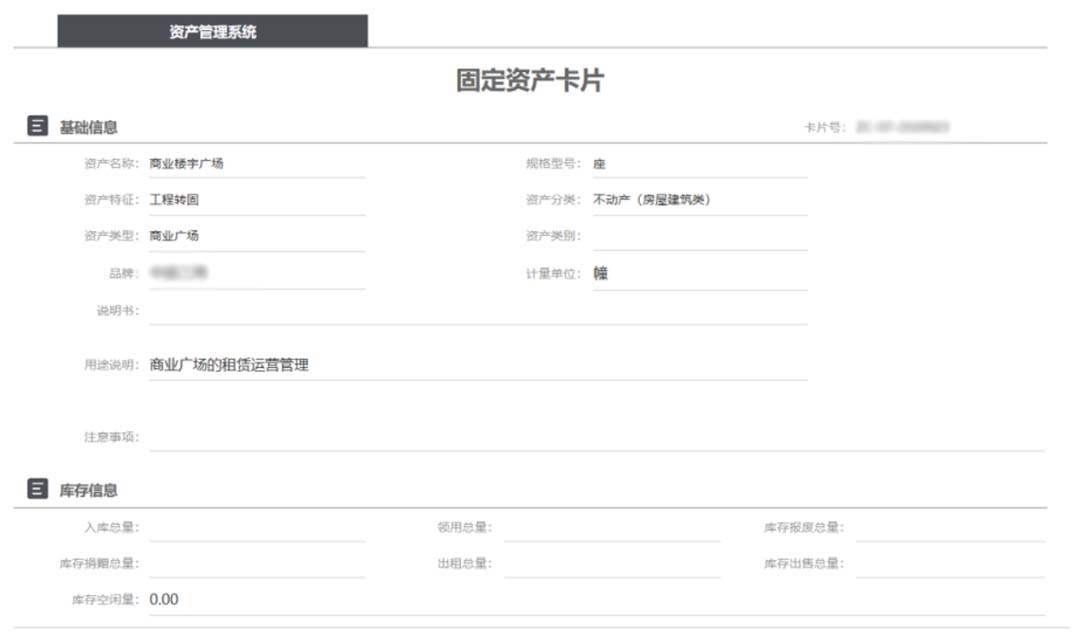Click the empty 库存报废总量 field
The height and width of the screenshot is (642, 1080).
click(951, 528)
